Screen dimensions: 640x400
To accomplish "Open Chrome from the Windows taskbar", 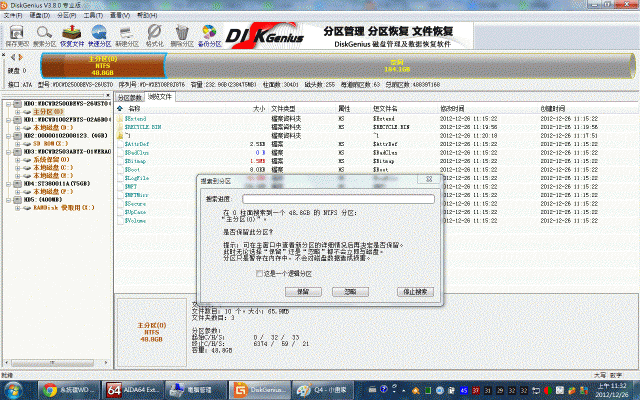I will click(x=68, y=390).
